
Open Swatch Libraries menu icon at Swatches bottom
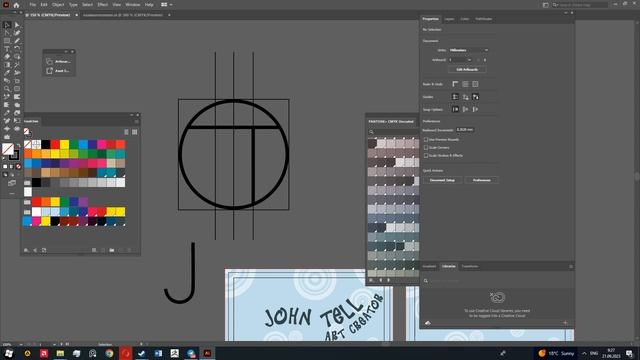27,250
